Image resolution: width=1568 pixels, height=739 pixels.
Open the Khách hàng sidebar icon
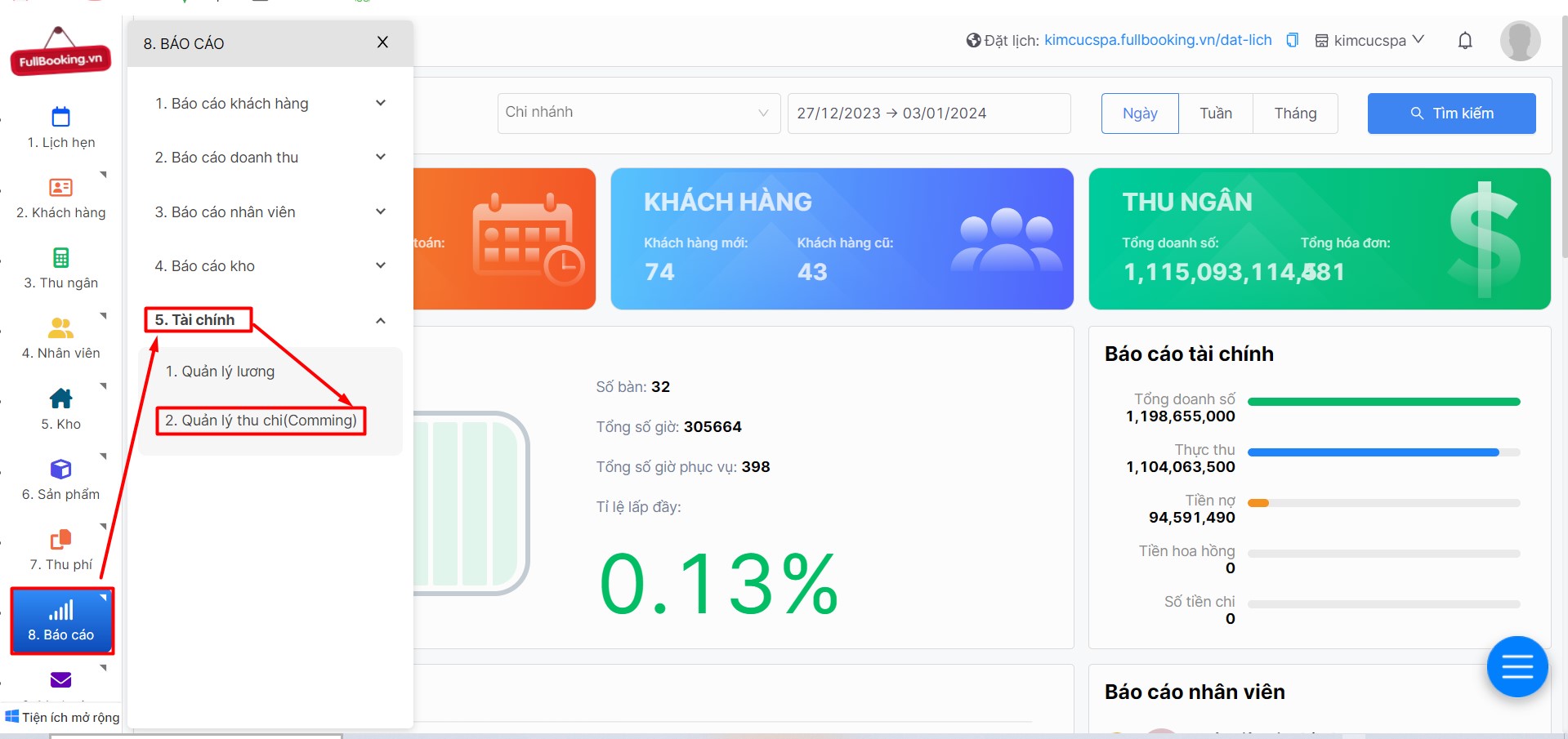(60, 187)
